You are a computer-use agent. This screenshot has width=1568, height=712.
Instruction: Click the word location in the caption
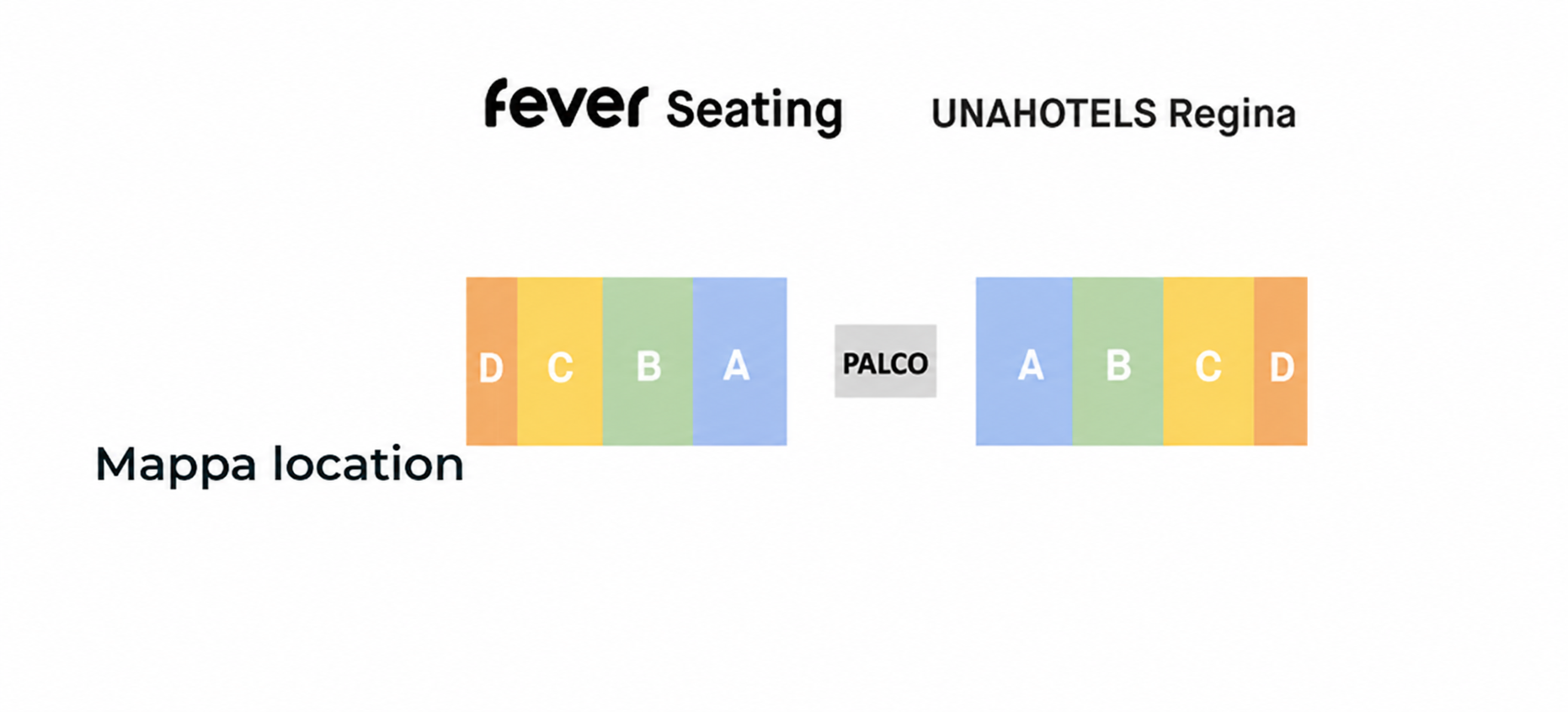pos(368,463)
